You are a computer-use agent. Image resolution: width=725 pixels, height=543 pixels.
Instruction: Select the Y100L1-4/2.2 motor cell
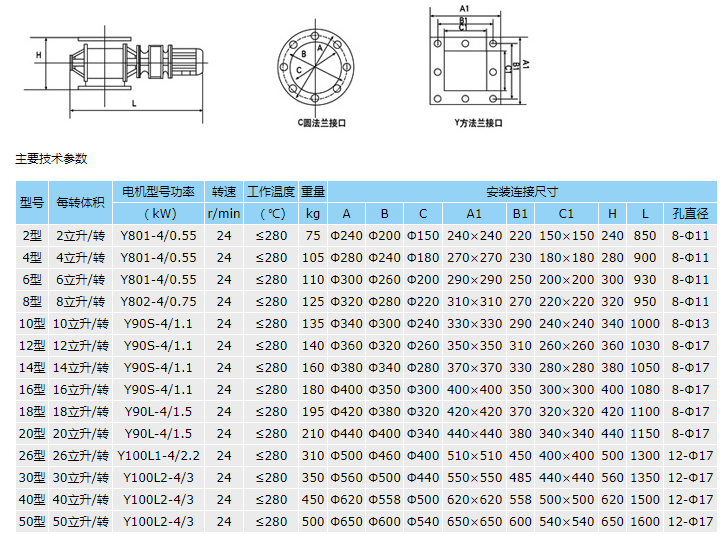(158, 456)
